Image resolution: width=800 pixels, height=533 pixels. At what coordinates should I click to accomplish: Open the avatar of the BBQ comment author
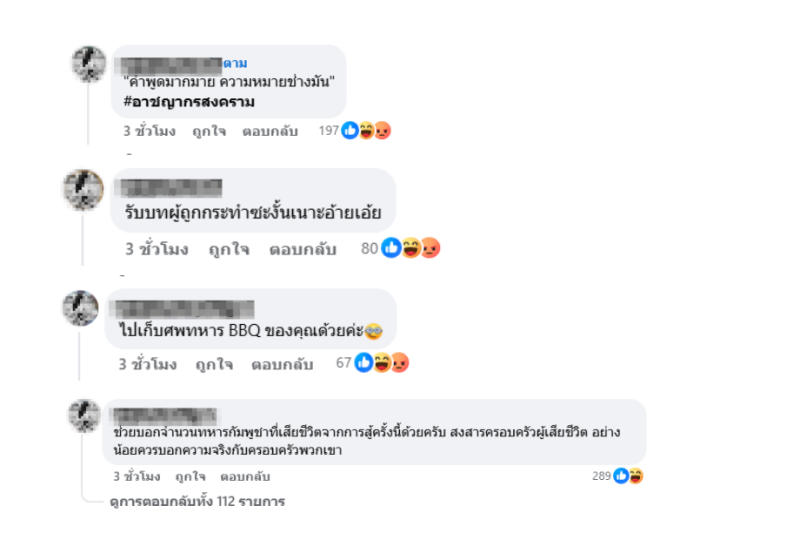tap(80, 308)
